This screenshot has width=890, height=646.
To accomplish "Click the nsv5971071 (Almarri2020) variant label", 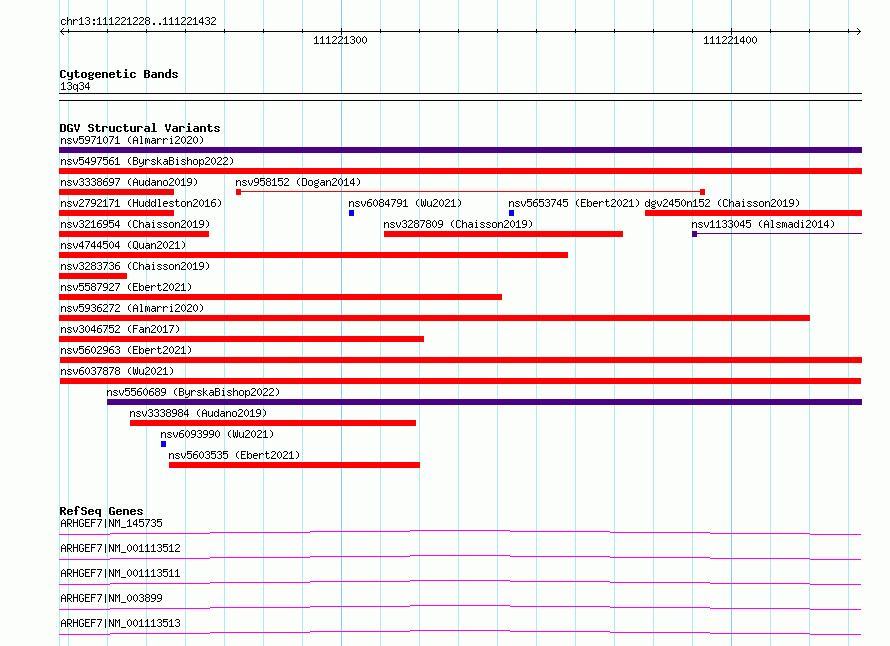I will coord(132,140).
